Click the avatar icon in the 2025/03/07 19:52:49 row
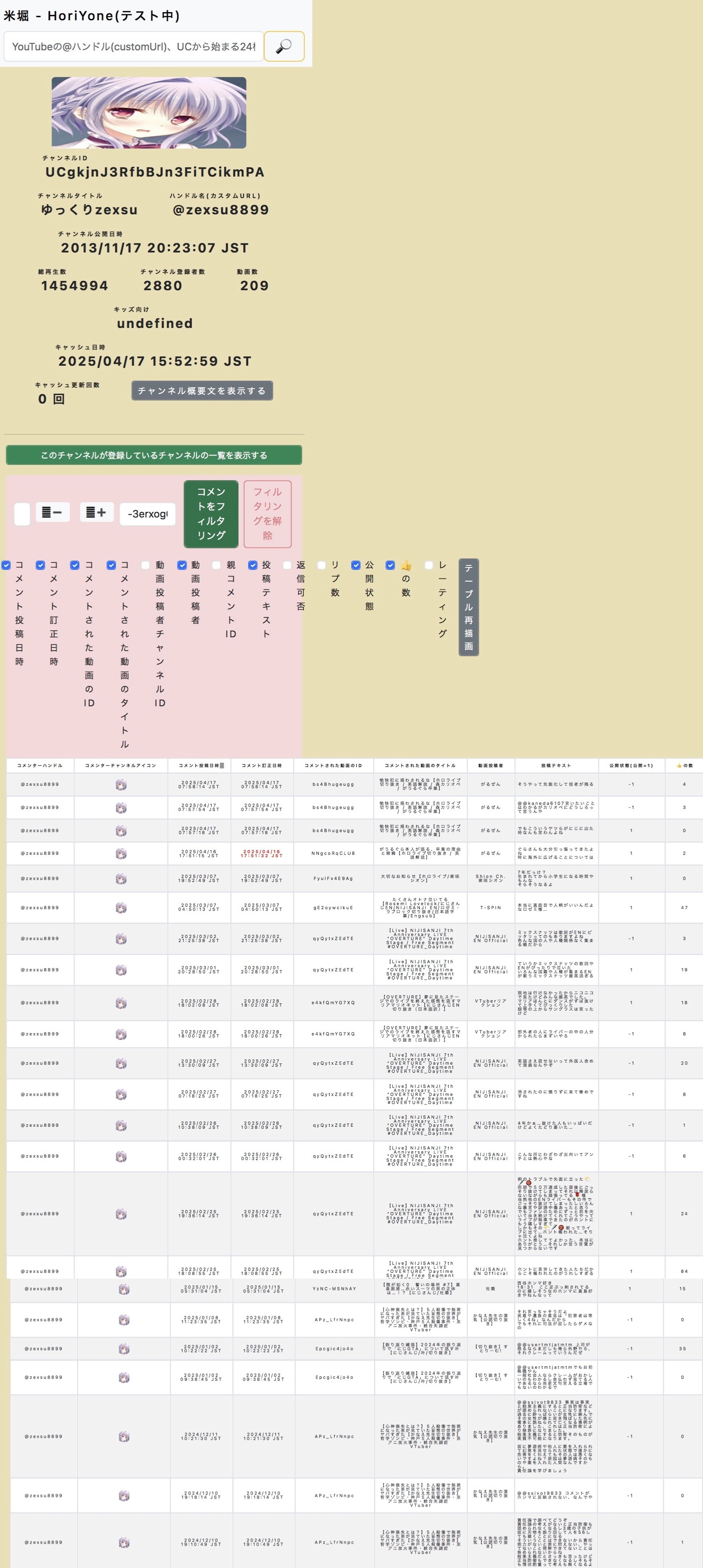 click(x=121, y=879)
